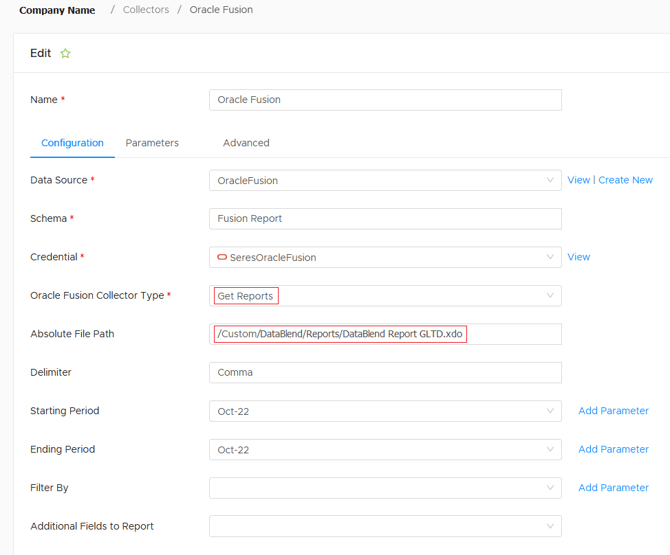
Task: Go to Collectors in the breadcrumb
Action: click(146, 10)
